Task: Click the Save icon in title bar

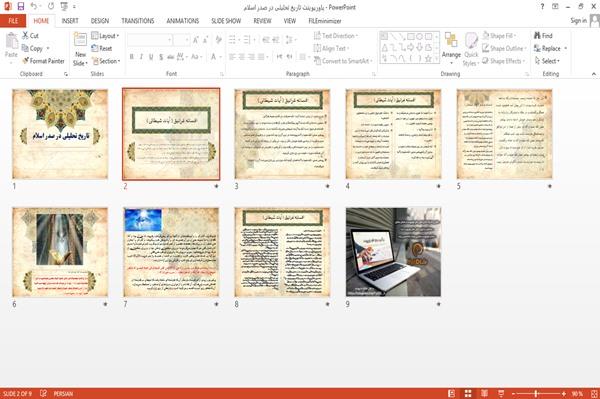Action: [21, 6]
